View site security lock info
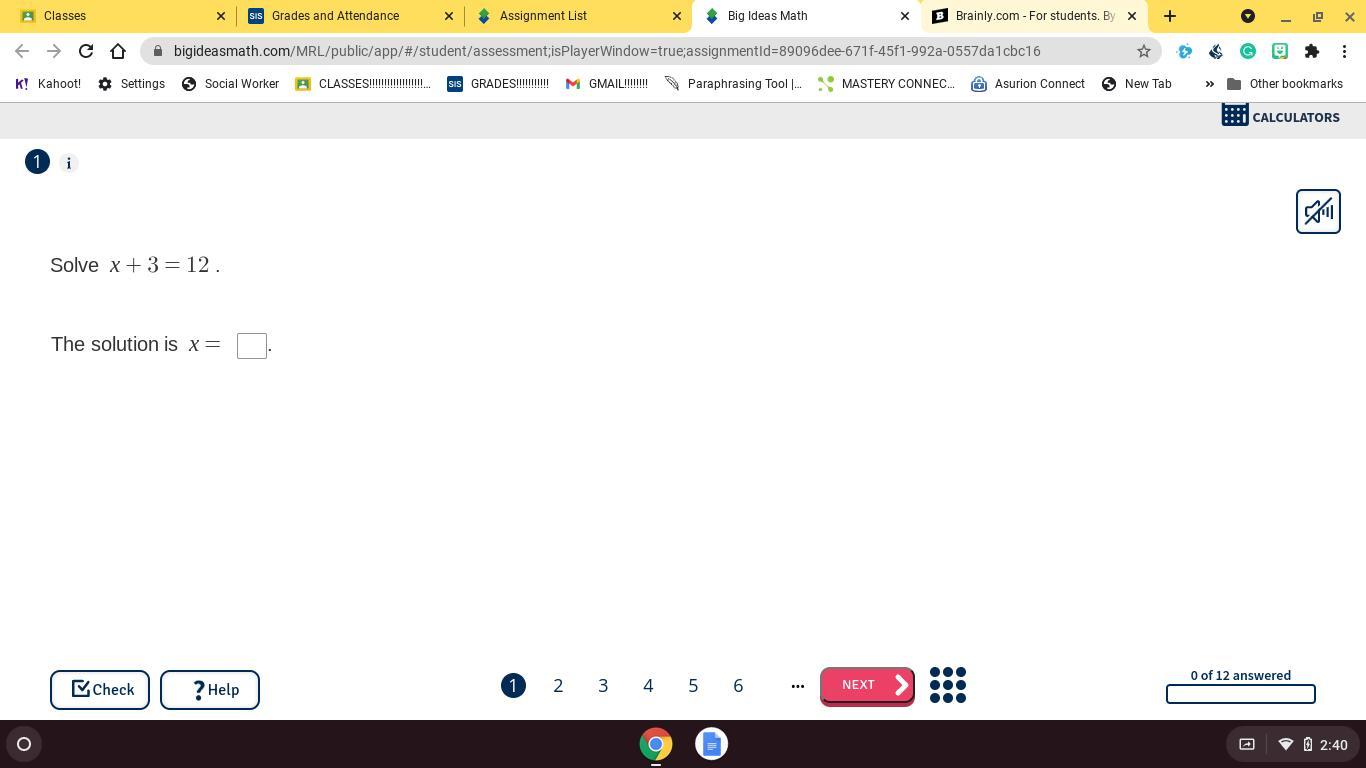This screenshot has width=1366, height=768. [158, 51]
